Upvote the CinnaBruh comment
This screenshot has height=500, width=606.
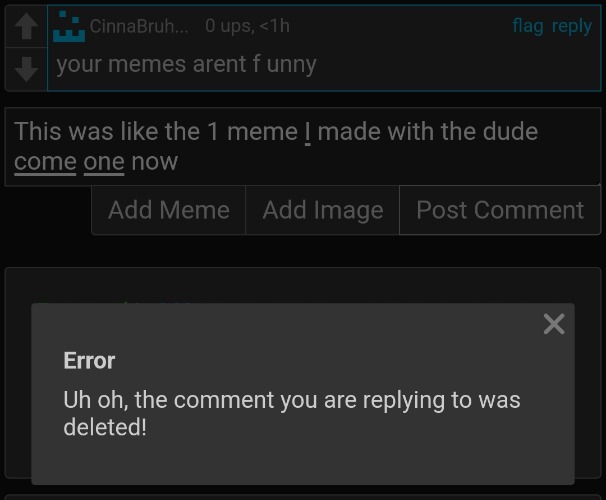click(x=27, y=27)
